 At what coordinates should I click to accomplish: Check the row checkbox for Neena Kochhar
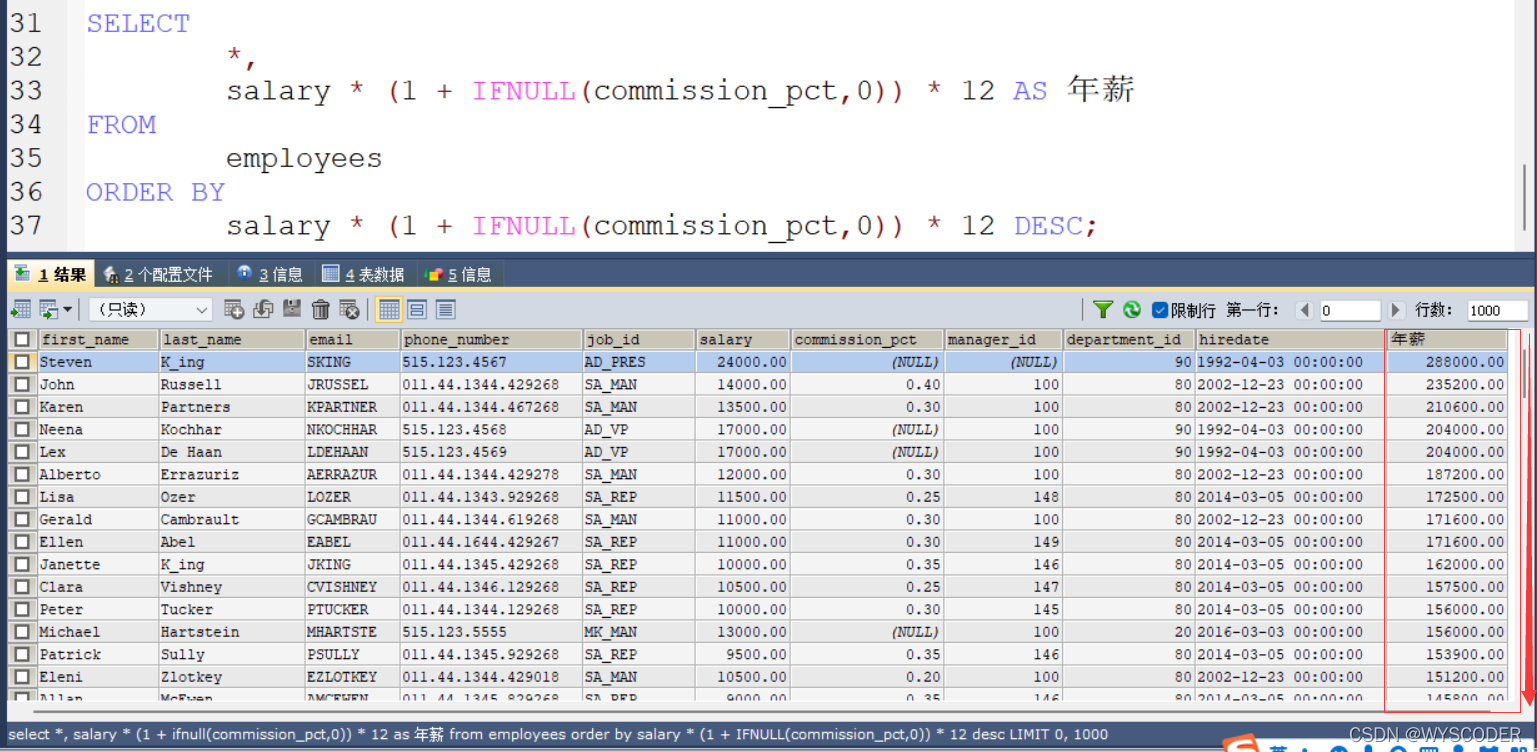(22, 430)
